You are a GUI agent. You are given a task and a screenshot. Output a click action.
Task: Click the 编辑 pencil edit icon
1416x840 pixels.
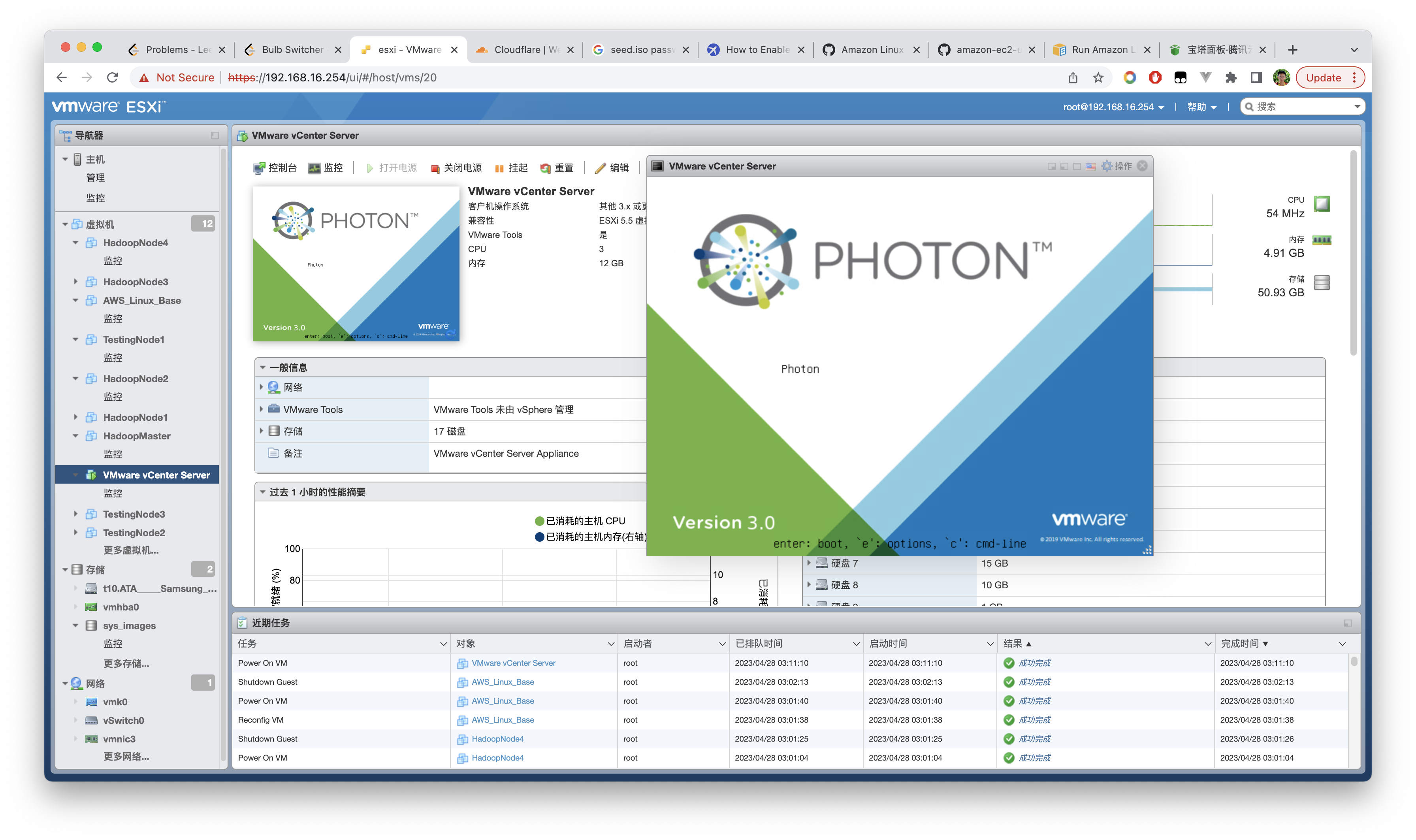point(601,168)
